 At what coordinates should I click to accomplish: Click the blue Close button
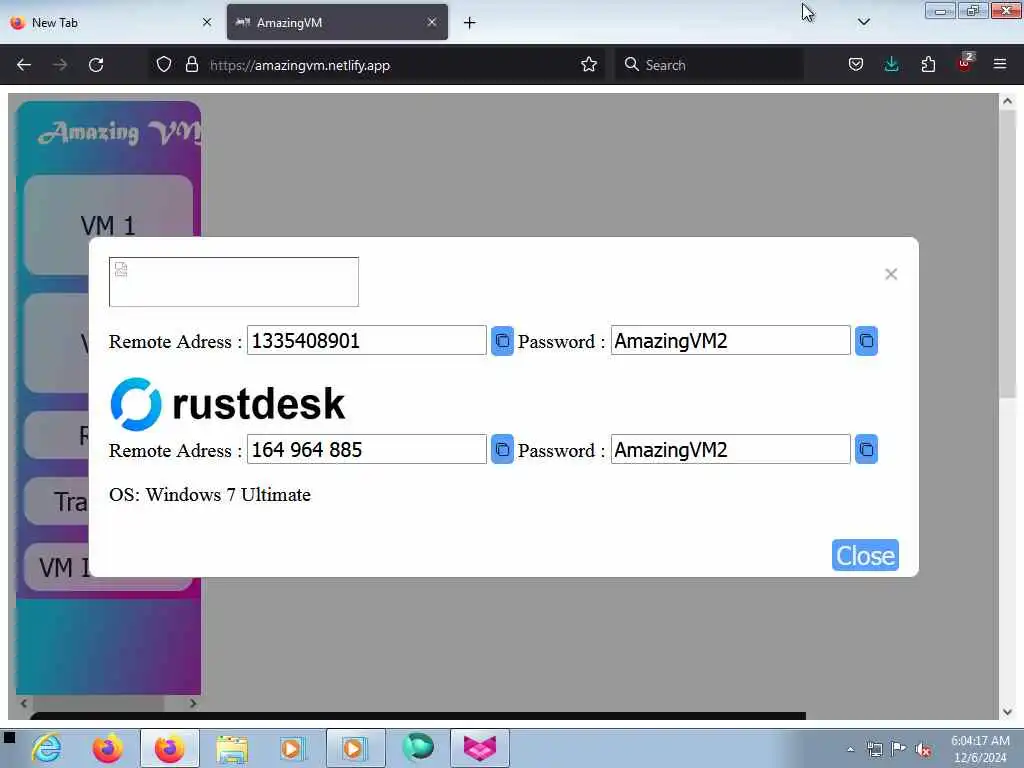865,555
